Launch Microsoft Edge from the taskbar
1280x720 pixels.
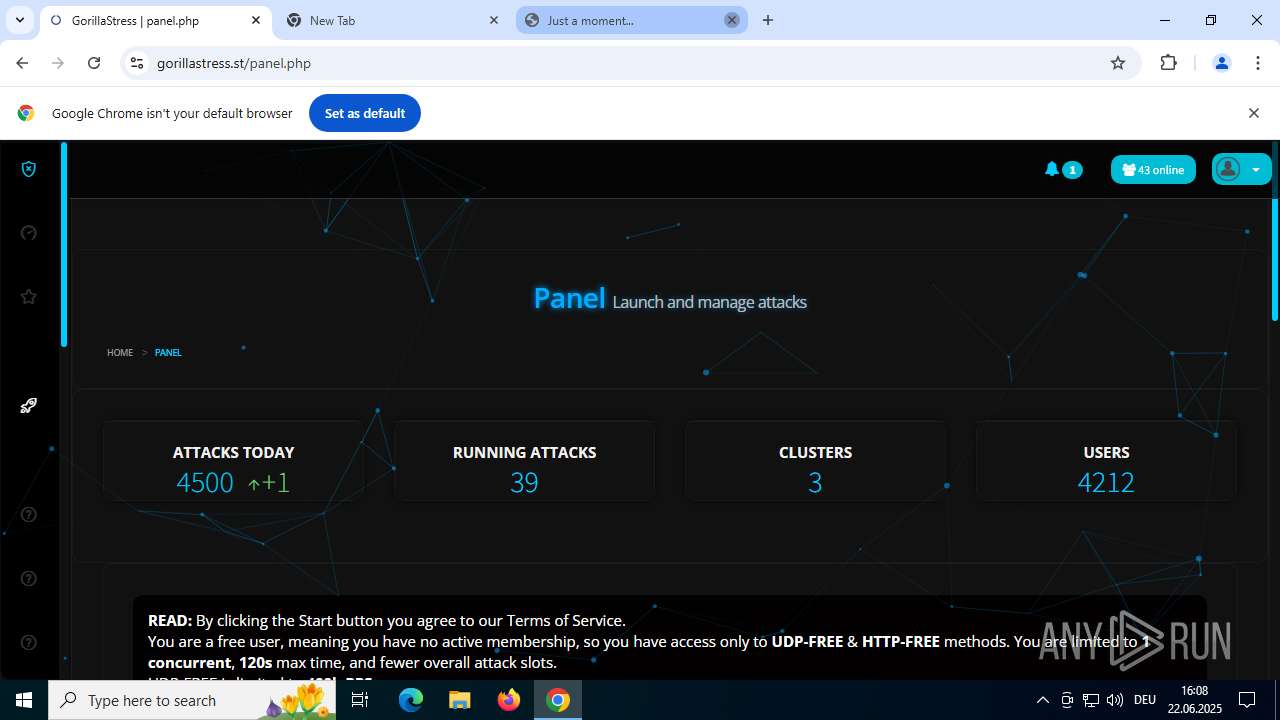(411, 700)
